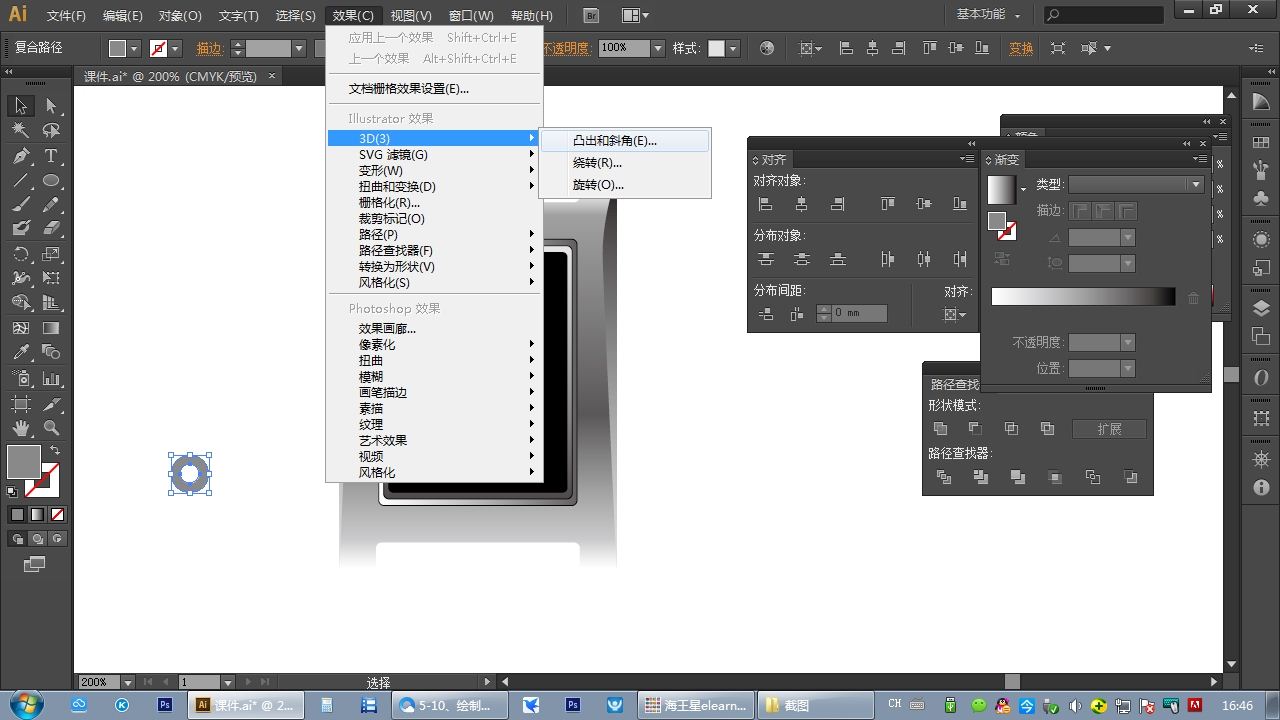This screenshot has height=720, width=1280.
Task: Enable Draw Behind mode in toolbox
Action: tap(37, 539)
